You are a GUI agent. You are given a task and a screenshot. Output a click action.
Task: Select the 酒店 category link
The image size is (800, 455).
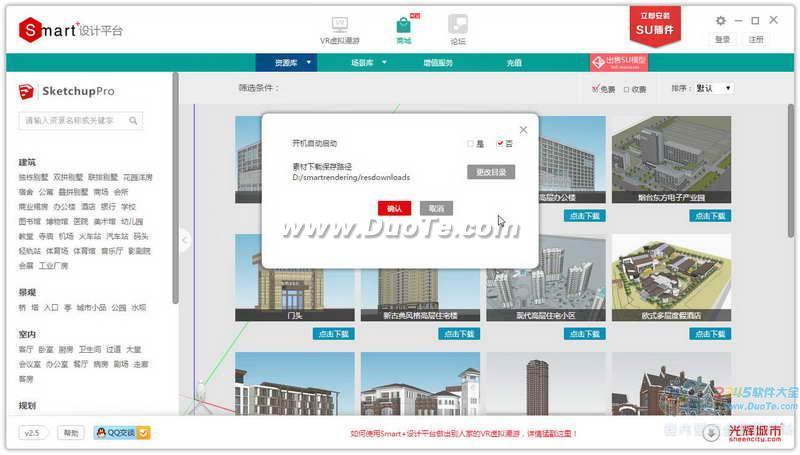tap(88, 207)
